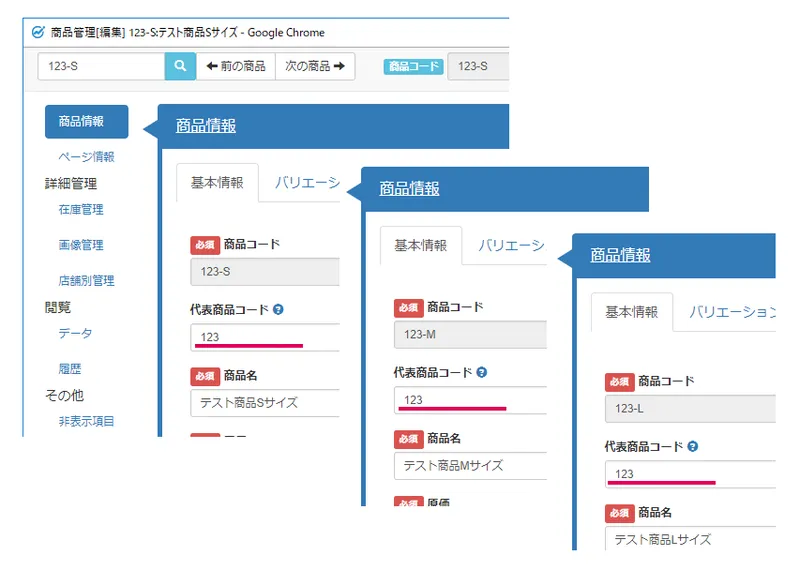The width and height of the screenshot is (800, 567).
Task: Click the search field containing 123-S
Action: point(102,66)
